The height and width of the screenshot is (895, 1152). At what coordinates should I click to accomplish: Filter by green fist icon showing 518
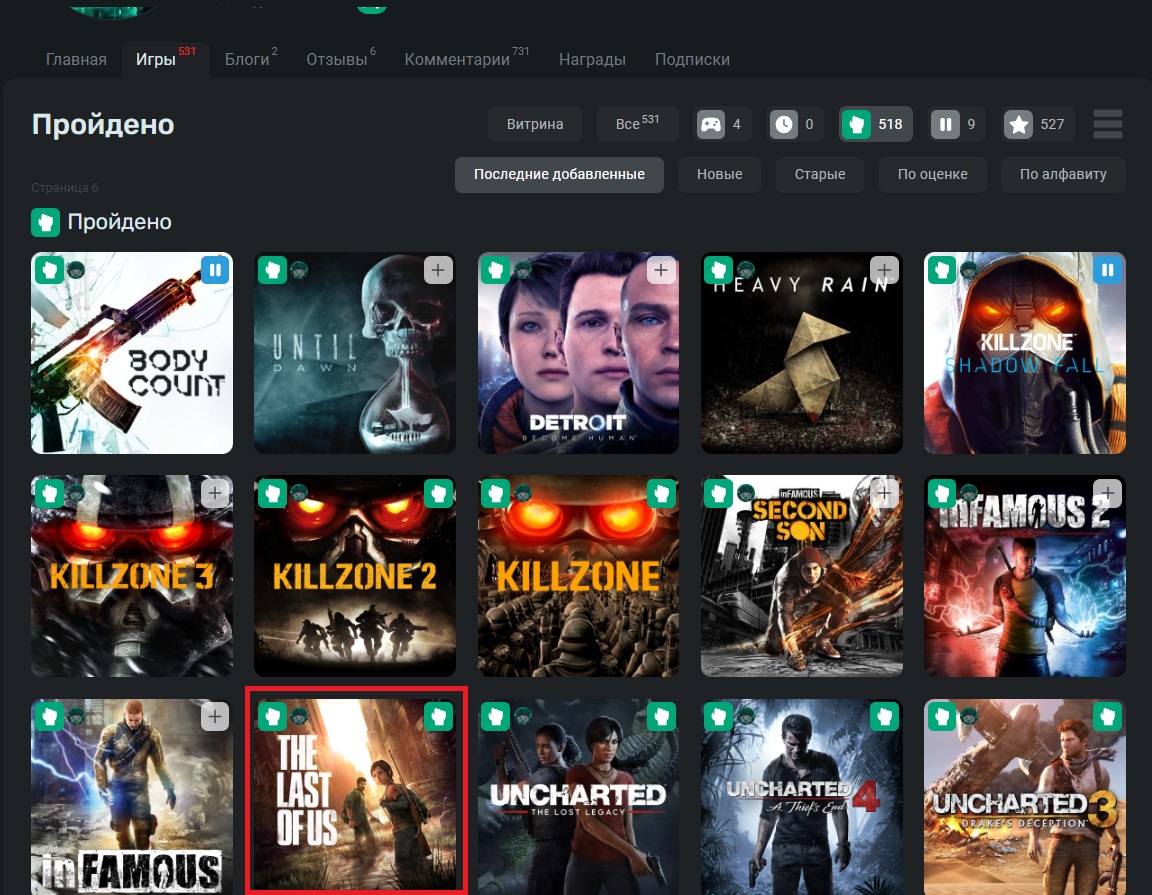click(x=876, y=124)
